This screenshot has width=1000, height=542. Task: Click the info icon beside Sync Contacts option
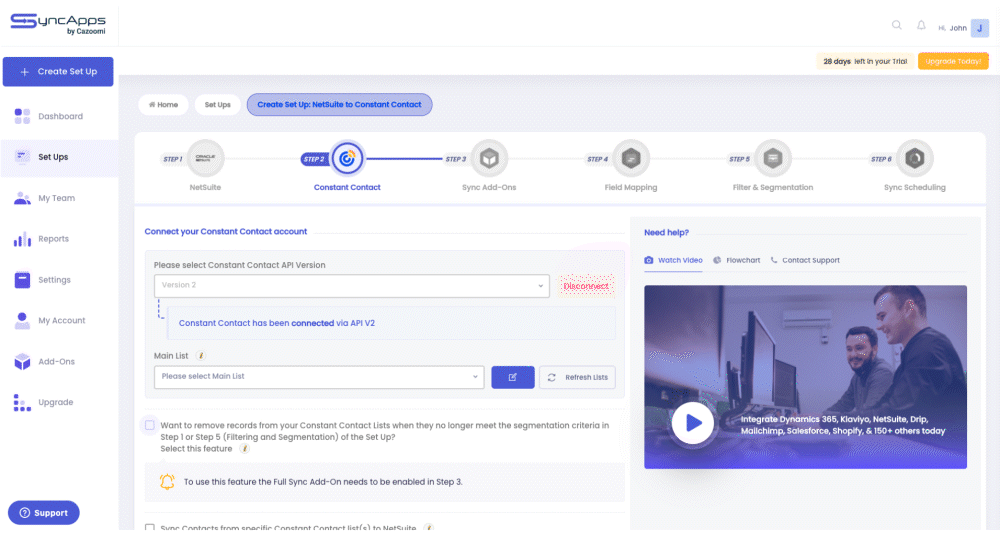pyautogui.click(x=429, y=528)
